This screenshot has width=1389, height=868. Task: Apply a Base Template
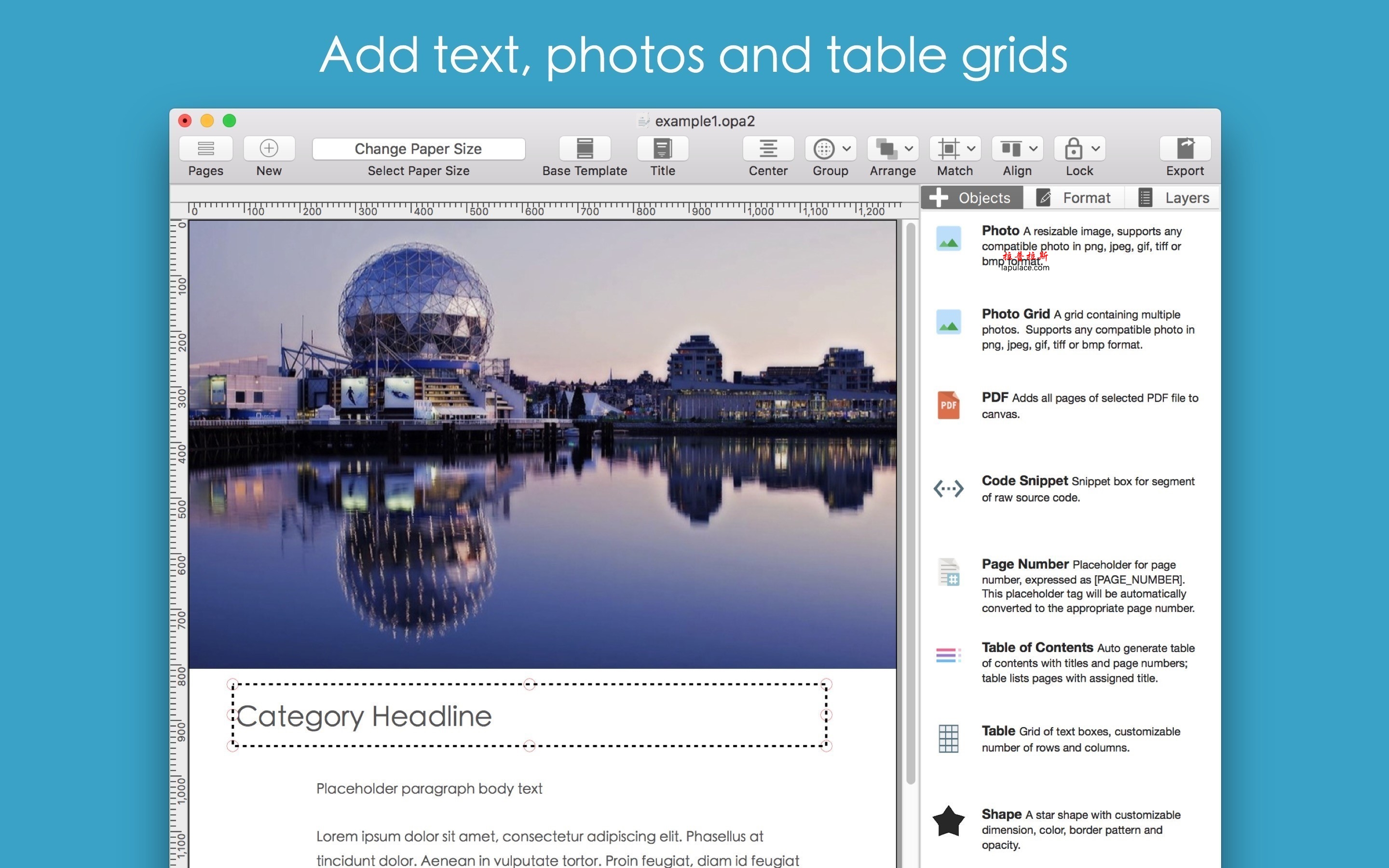point(585,148)
